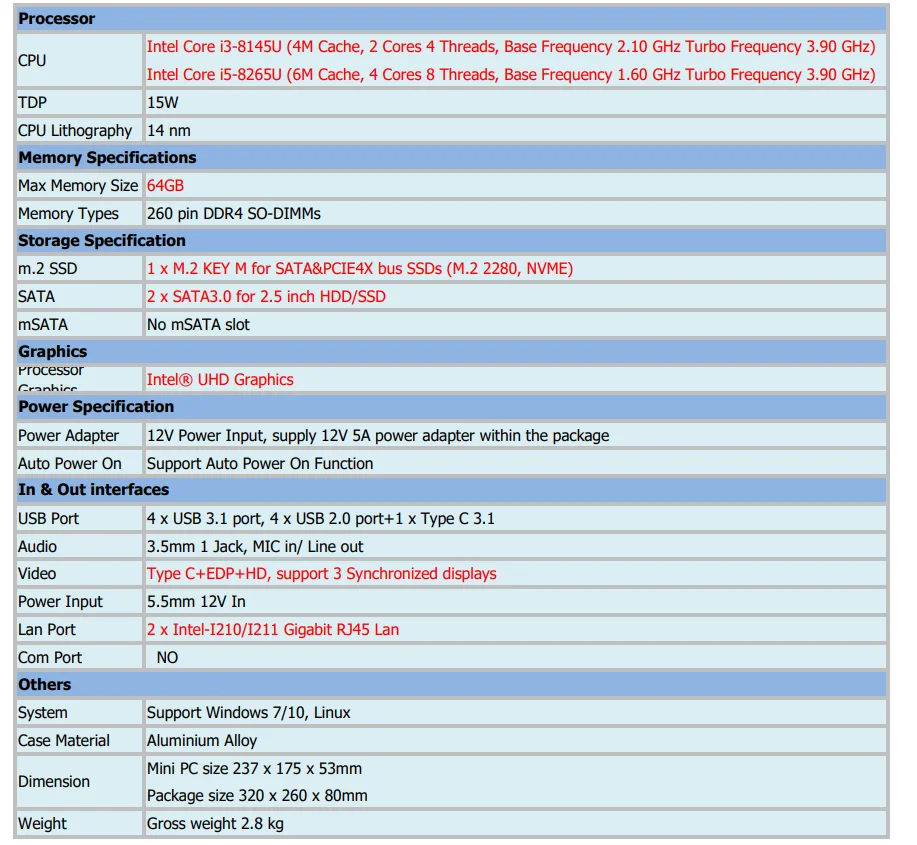This screenshot has height=845, width=917.
Task: Click the CPU row label
Action: pos(32,61)
